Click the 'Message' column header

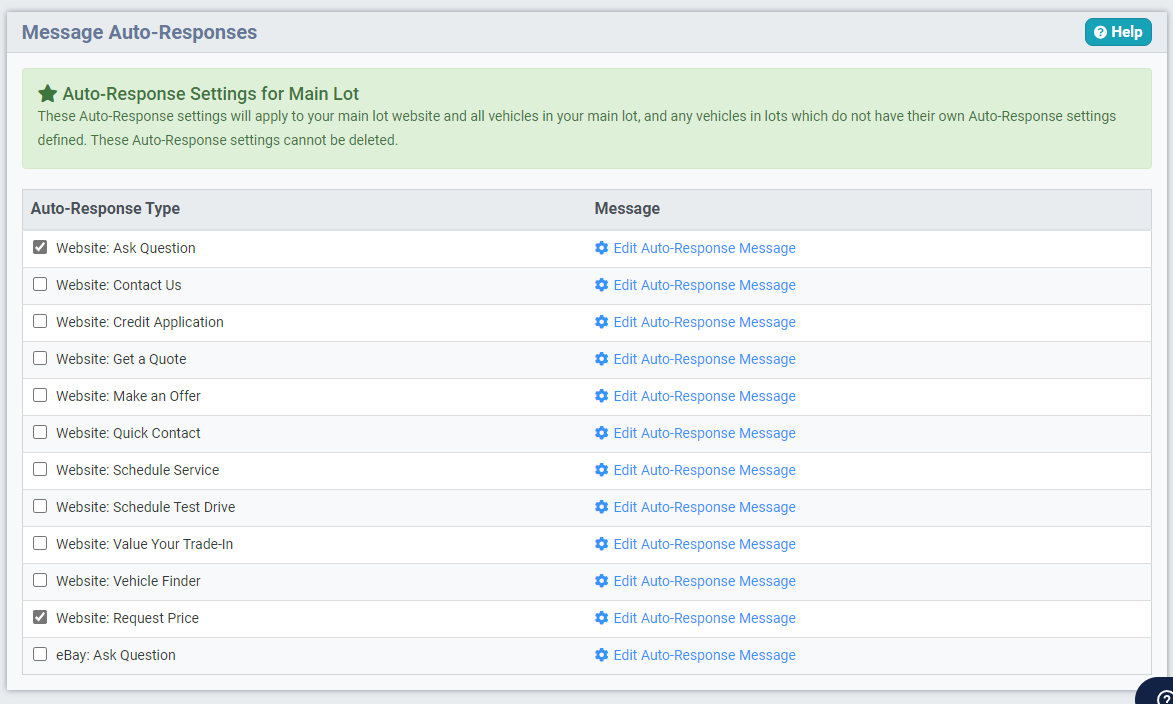[627, 209]
